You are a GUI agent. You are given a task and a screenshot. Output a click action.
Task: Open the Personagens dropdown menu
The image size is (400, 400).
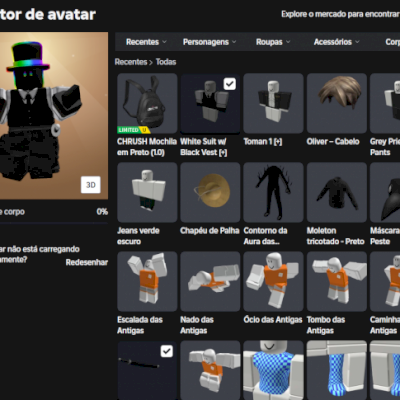coord(209,42)
